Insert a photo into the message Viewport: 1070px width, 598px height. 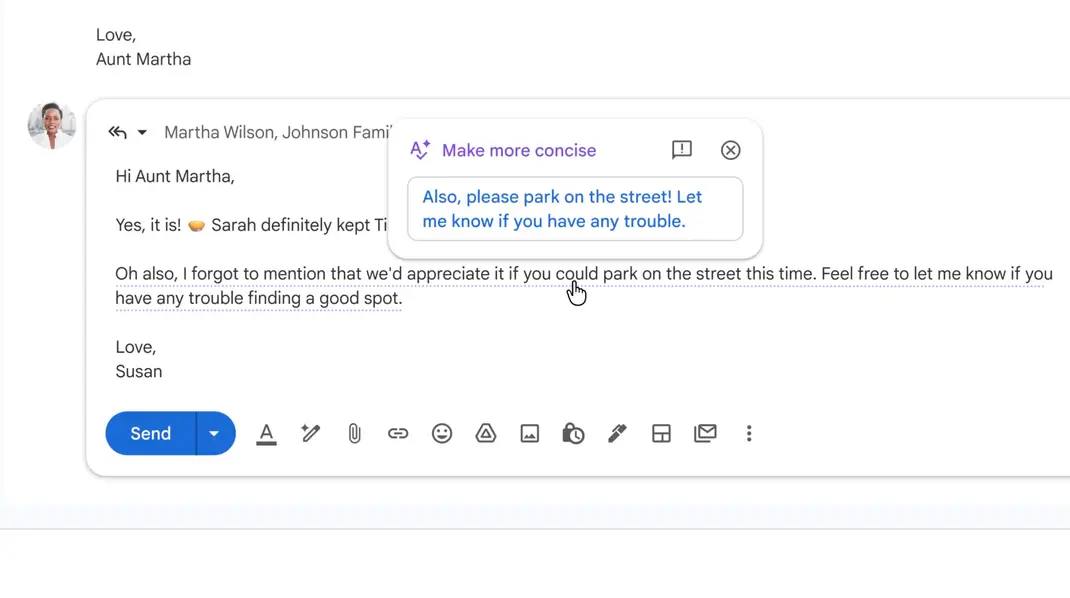(x=530, y=433)
